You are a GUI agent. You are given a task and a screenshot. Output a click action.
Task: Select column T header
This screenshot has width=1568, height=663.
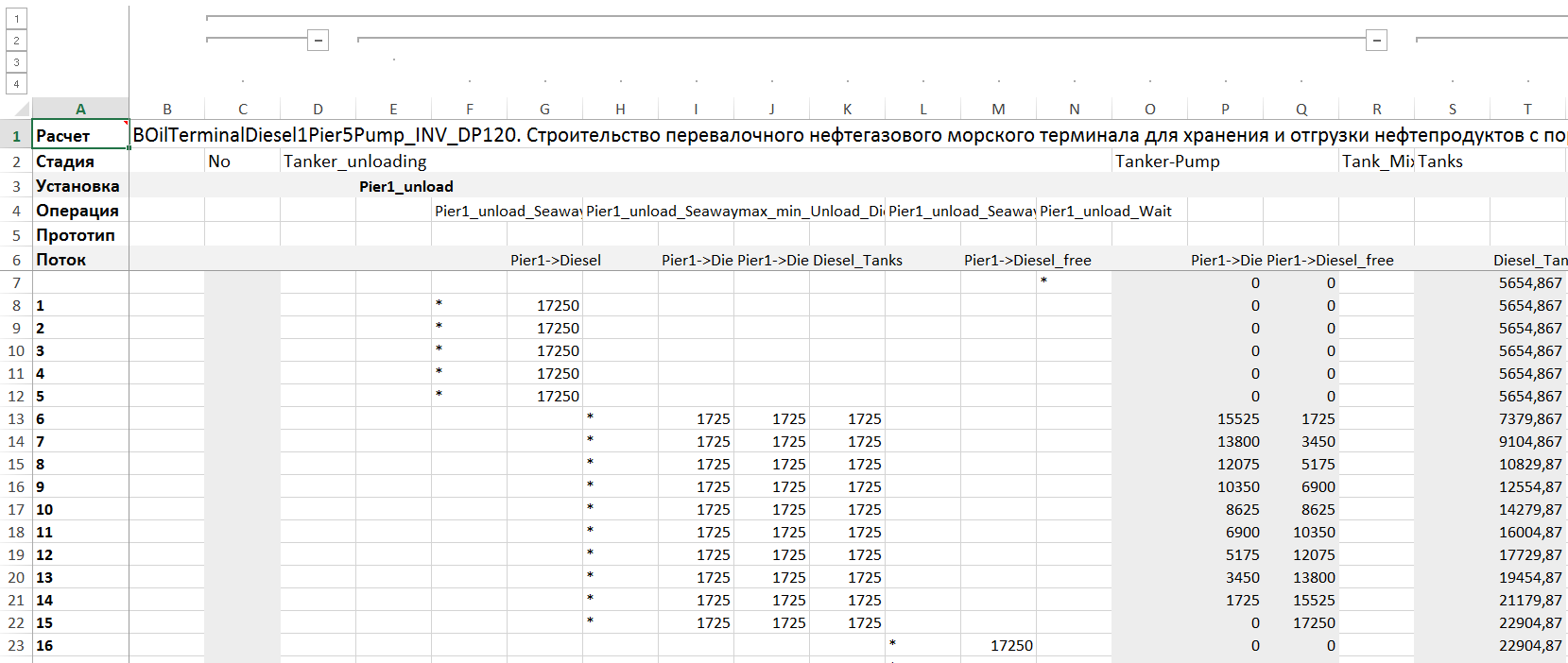[x=1527, y=110]
